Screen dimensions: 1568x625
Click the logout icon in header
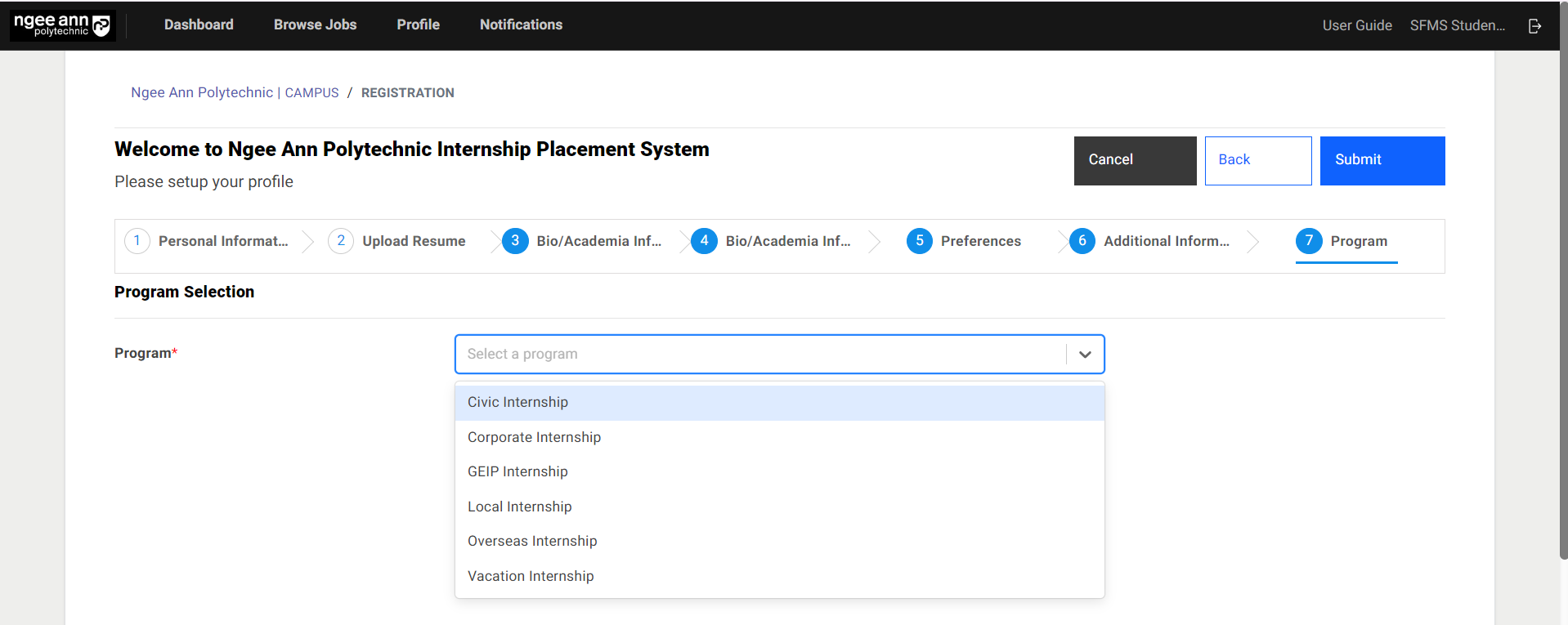1534,26
